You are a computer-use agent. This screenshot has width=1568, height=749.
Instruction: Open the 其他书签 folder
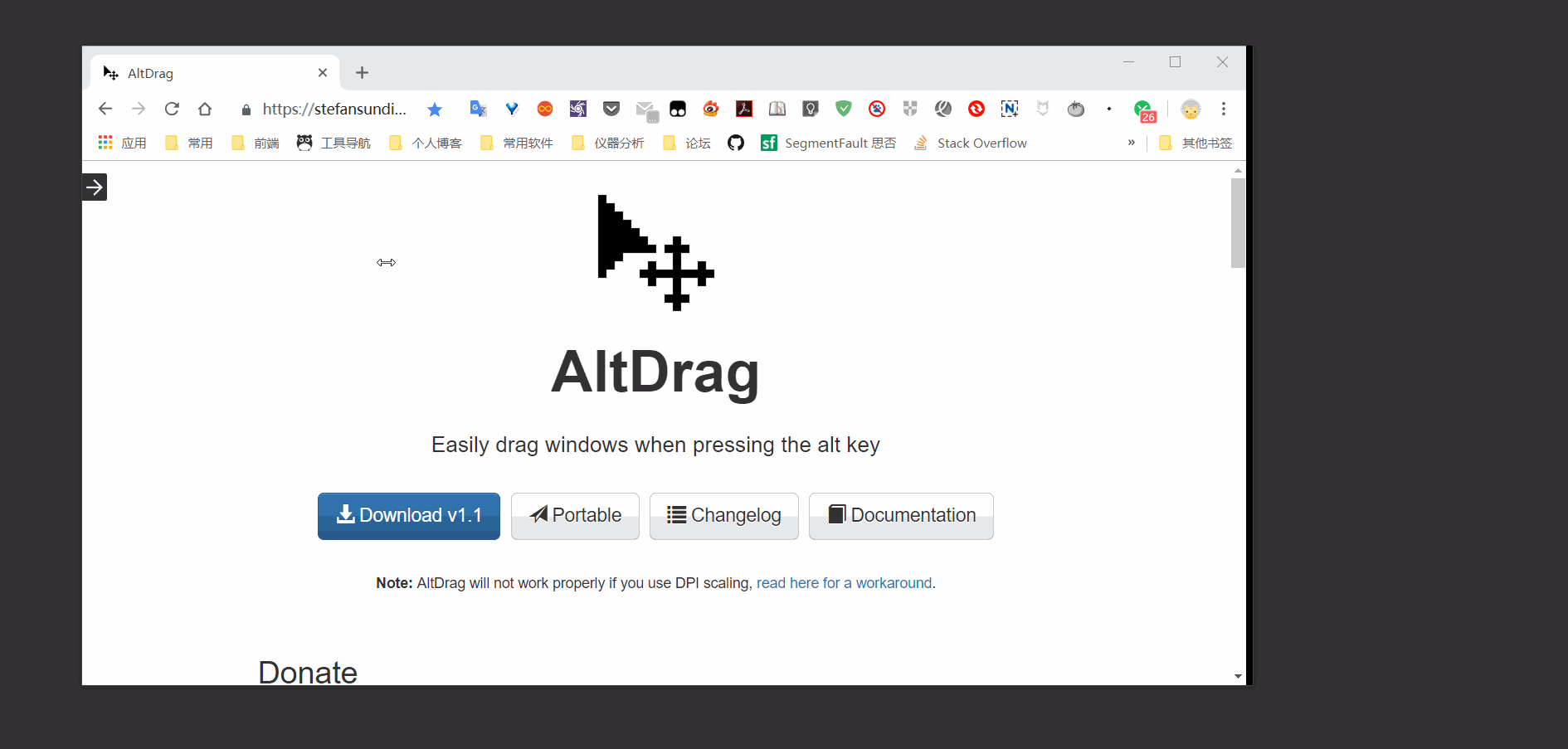(1195, 143)
